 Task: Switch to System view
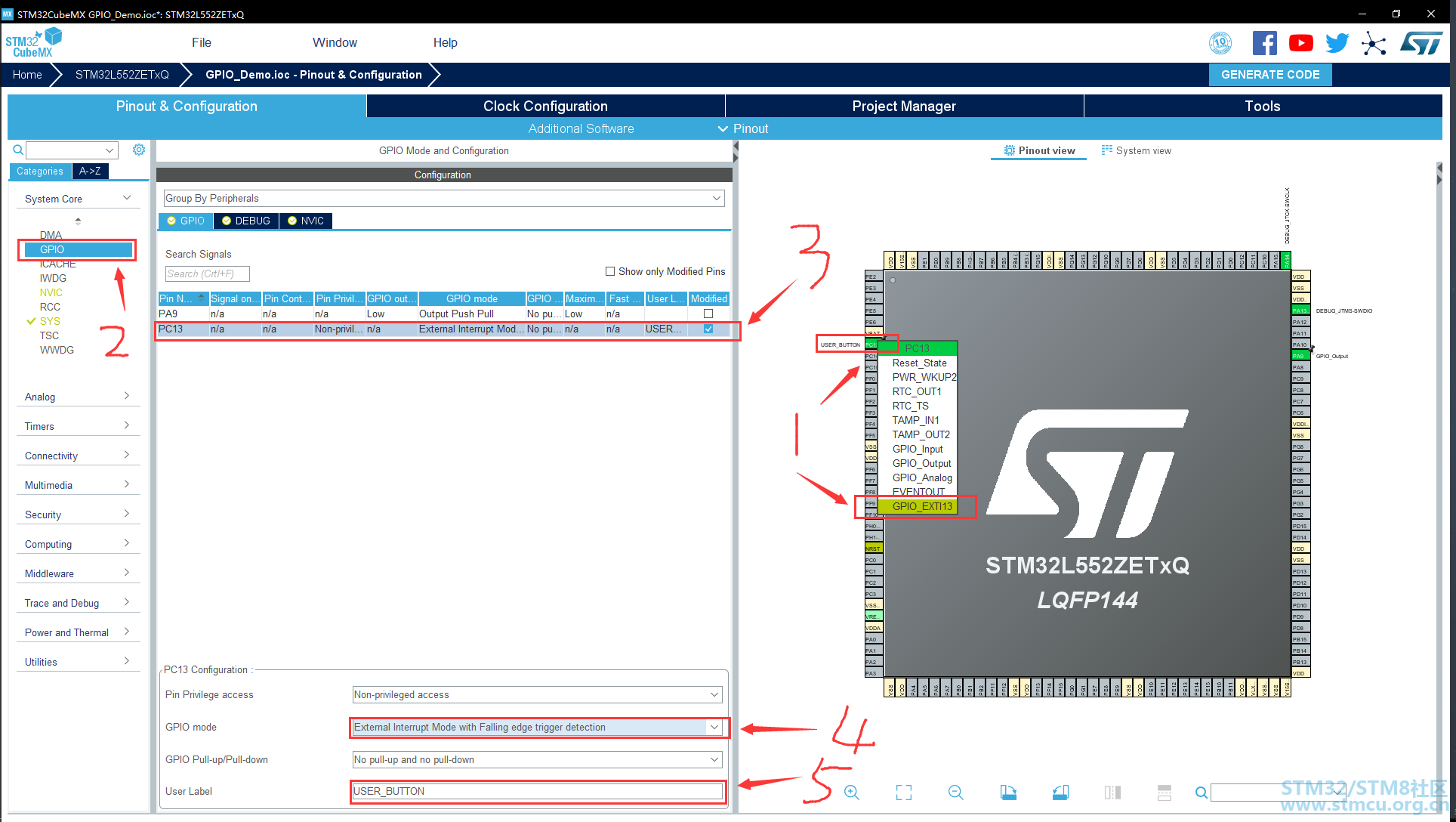coord(1137,150)
